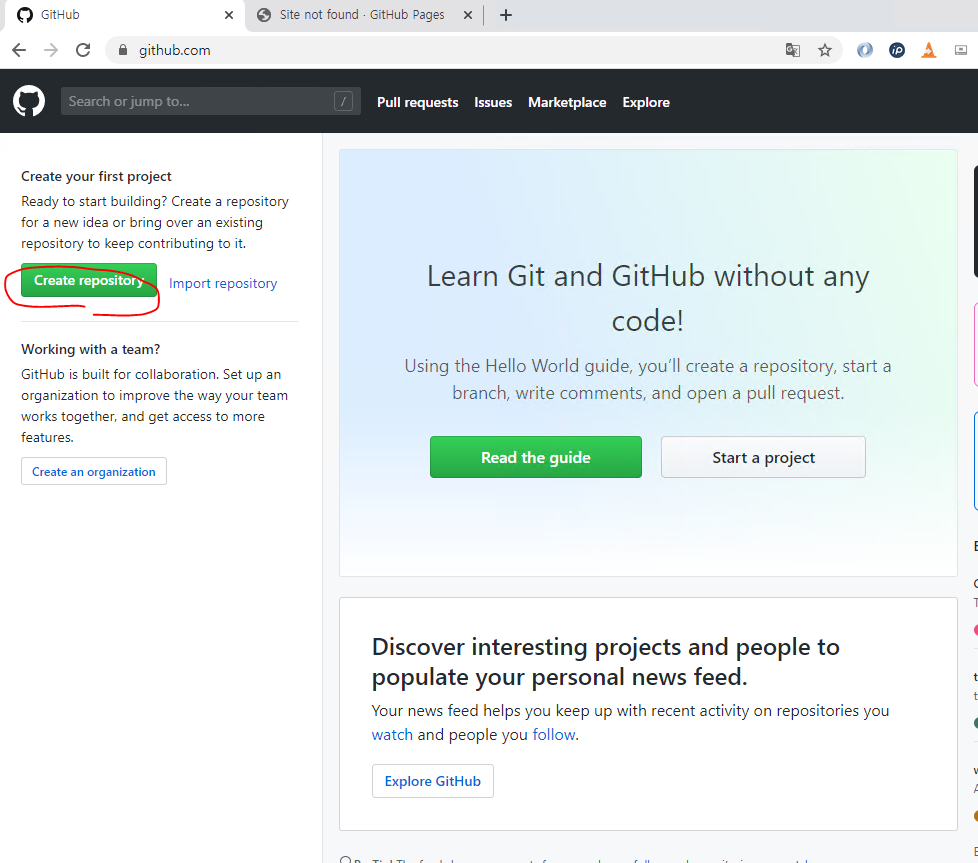Open the watch link in news feed text
Screen dimensions: 978x863
tap(392, 735)
